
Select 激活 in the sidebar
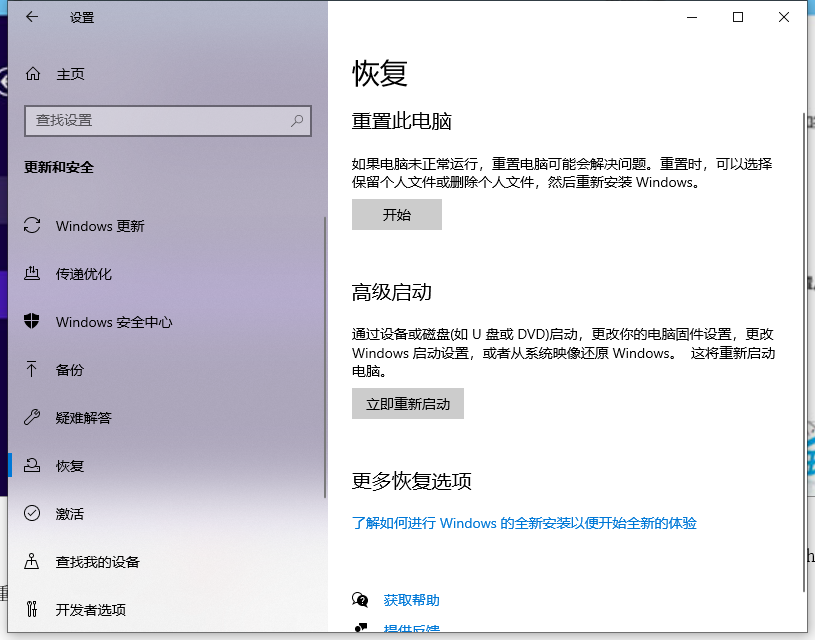pos(70,514)
